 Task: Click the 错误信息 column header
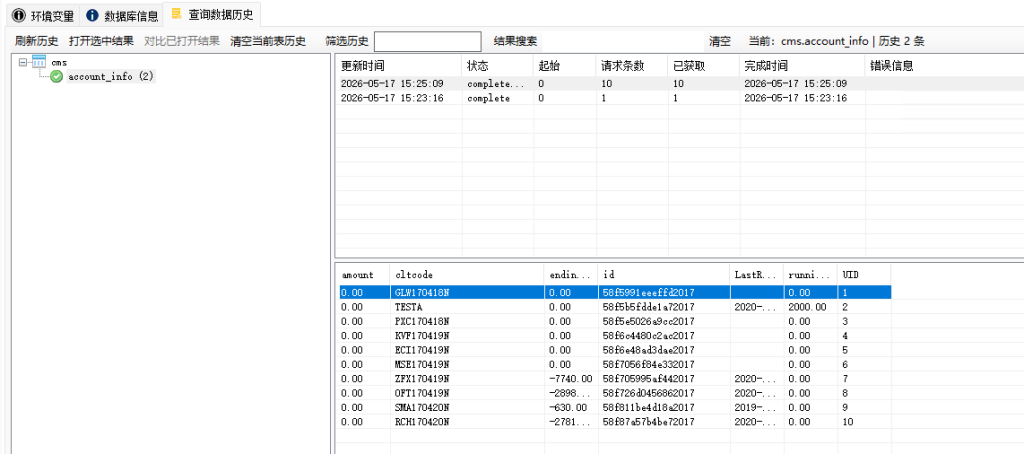(x=944, y=65)
